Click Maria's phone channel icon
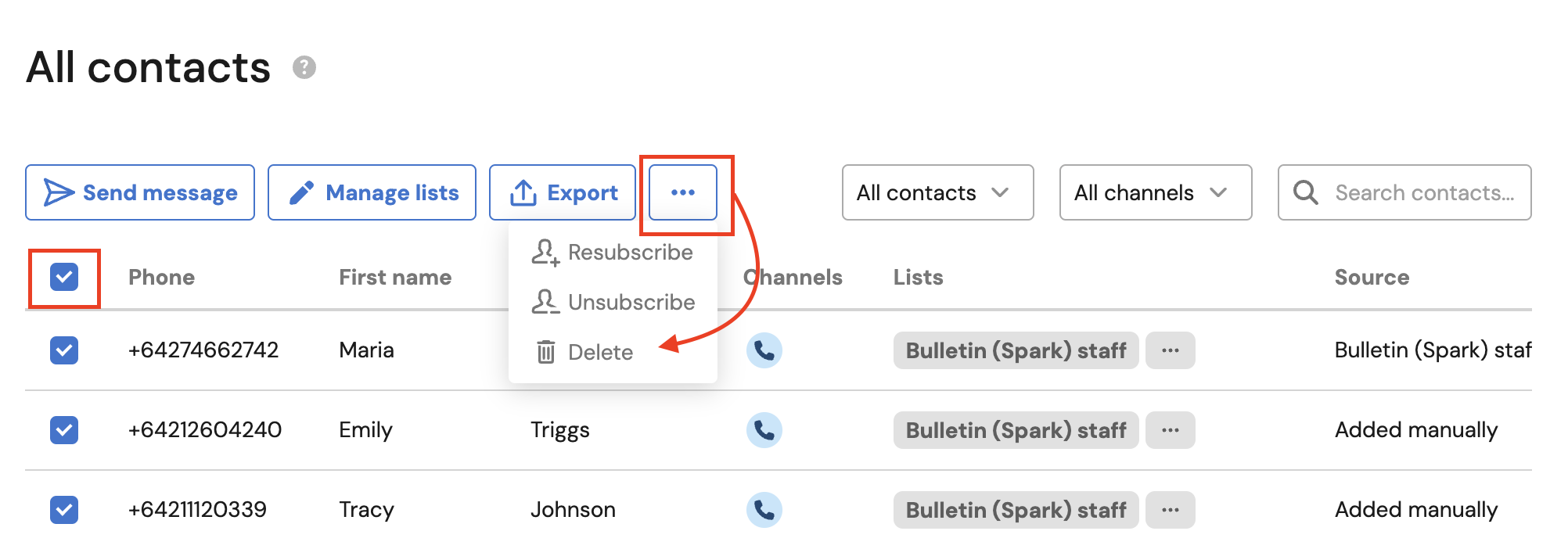Image resolution: width=1568 pixels, height=549 pixels. coord(764,350)
